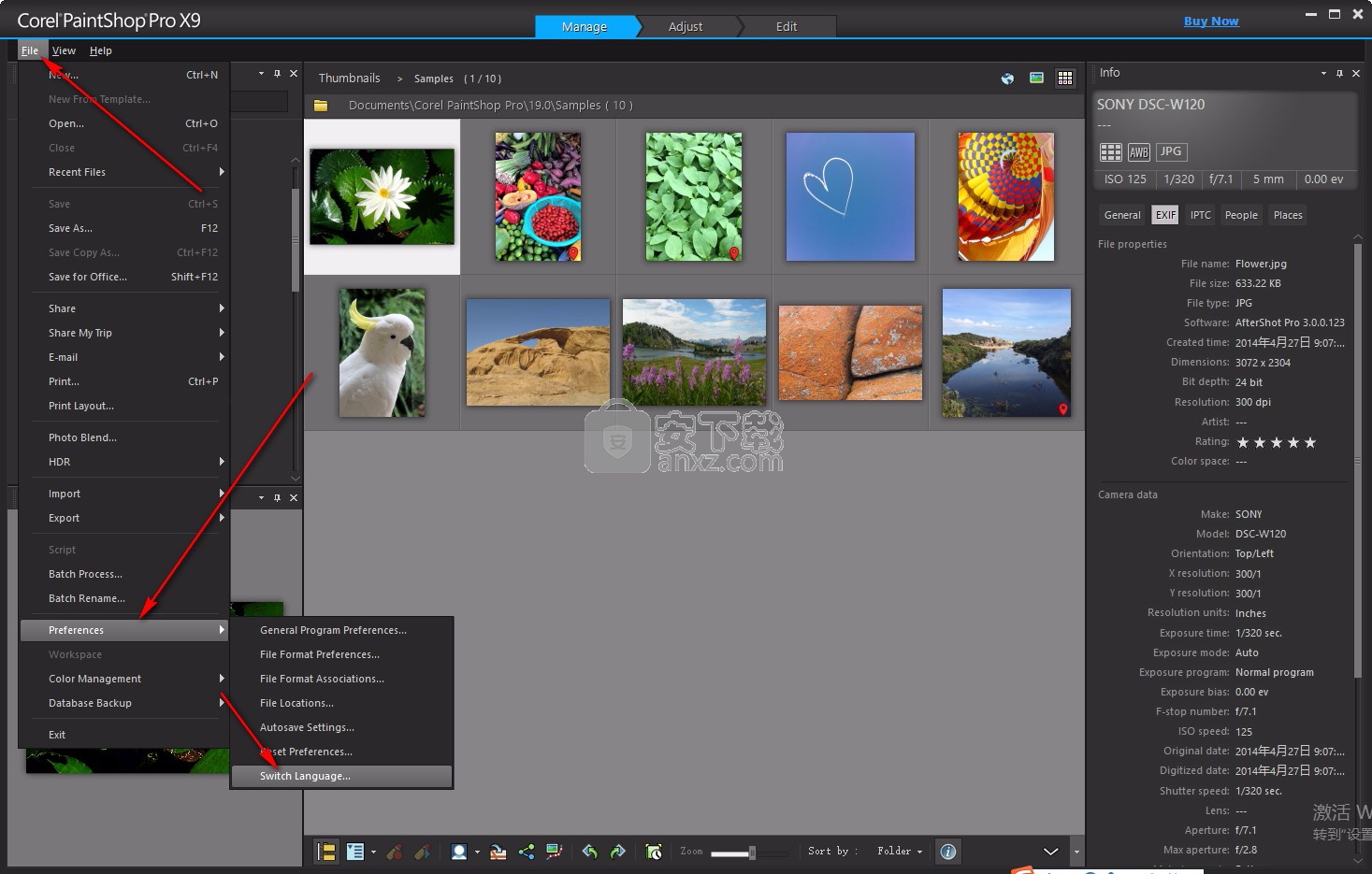
Task: Click the chevron expander at toolbar right end
Action: [x=1050, y=852]
